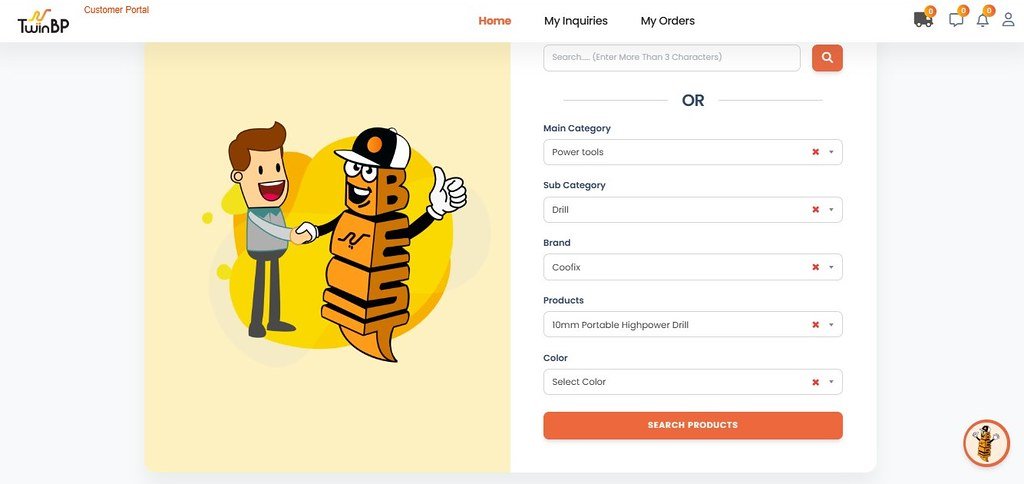Open the notifications bell icon
Viewport: 1024px width, 484px height.
[x=982, y=20]
